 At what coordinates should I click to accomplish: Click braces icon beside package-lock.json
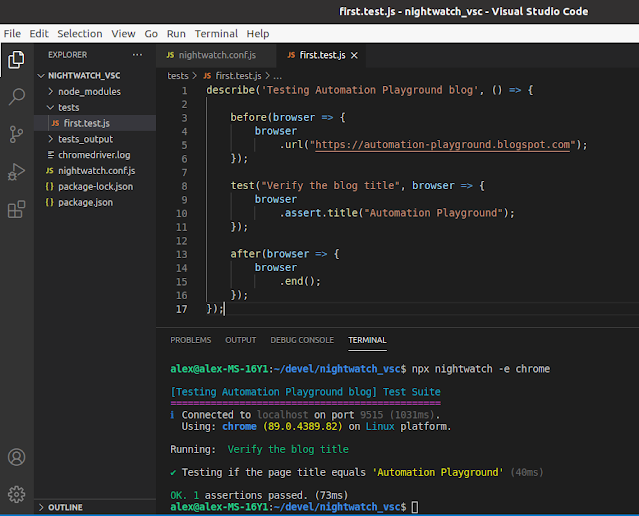pos(50,187)
